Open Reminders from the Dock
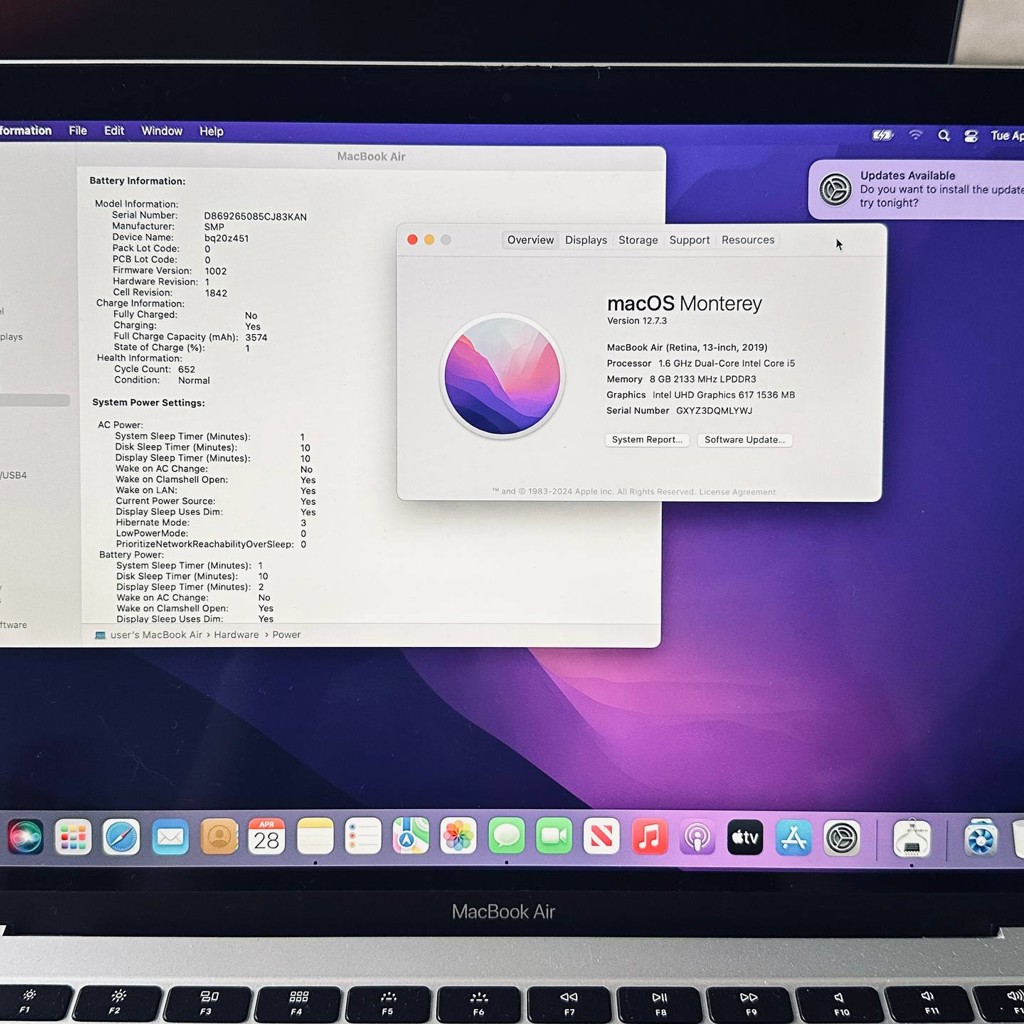 click(x=362, y=837)
